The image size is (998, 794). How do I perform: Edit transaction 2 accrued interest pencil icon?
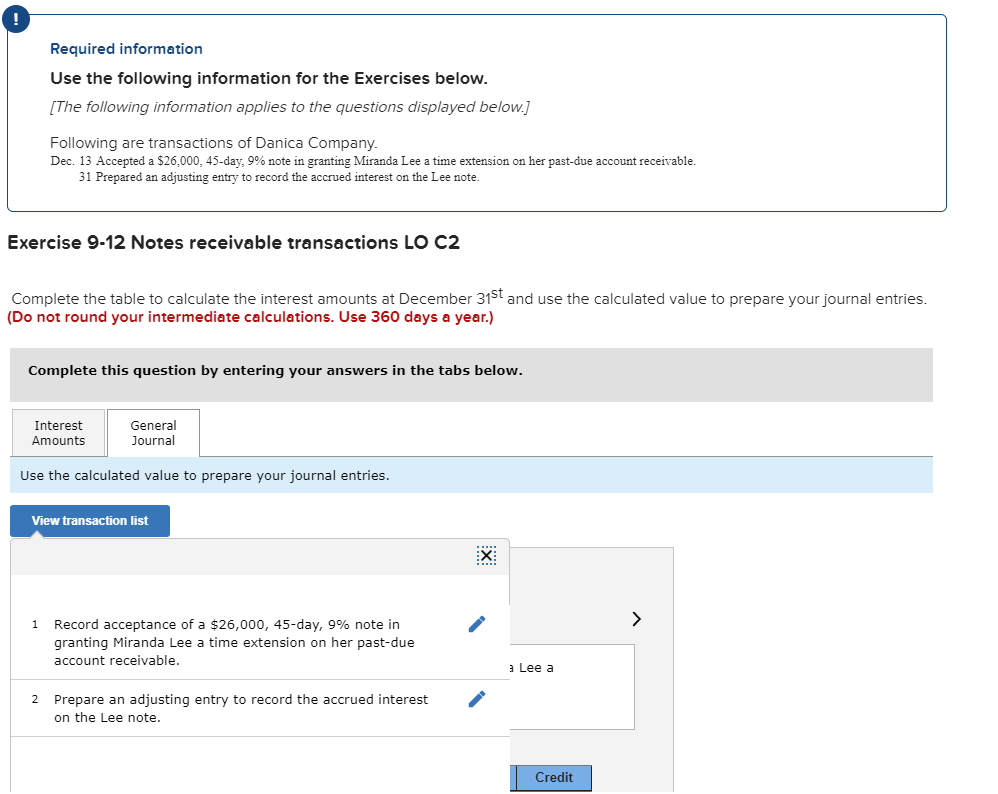[x=477, y=699]
